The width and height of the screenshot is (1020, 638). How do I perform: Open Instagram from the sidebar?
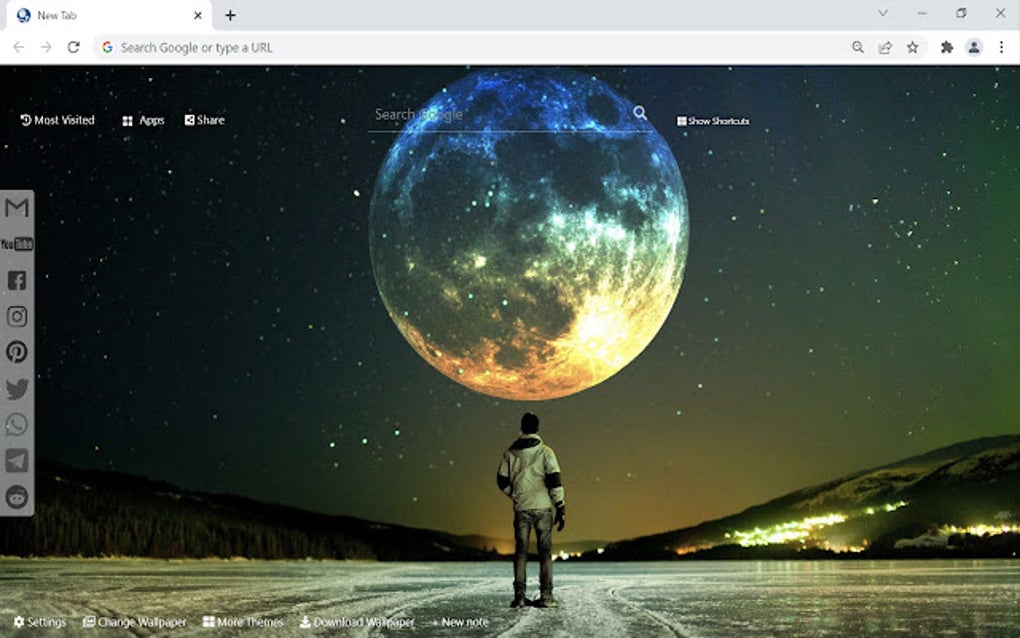15,317
